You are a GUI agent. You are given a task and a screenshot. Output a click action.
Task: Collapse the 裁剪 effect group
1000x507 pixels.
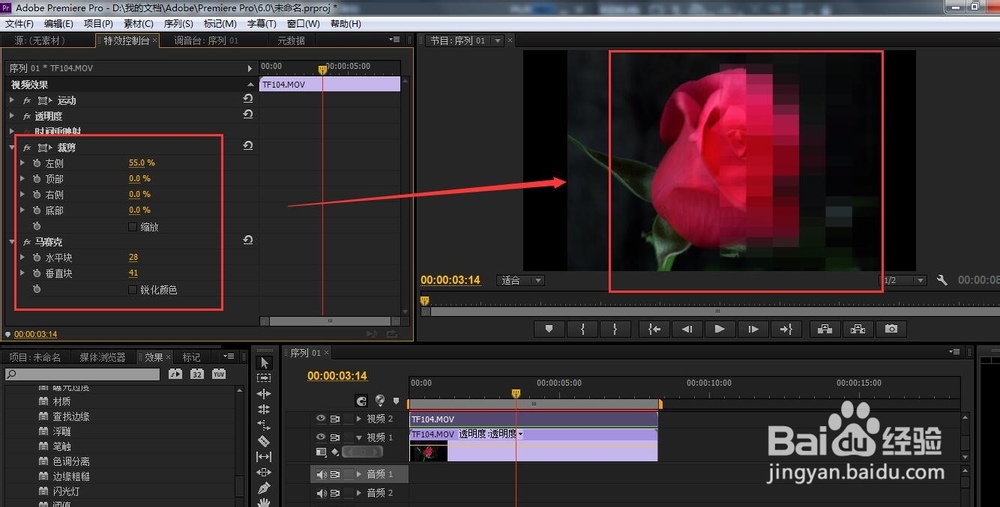point(12,147)
